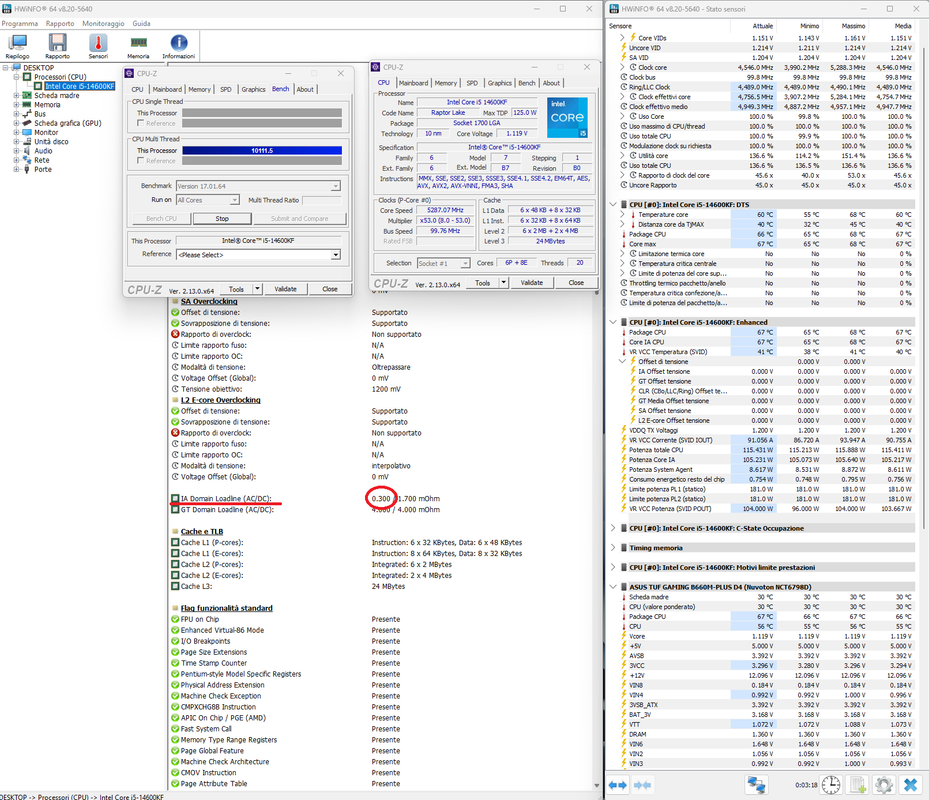This screenshot has width=929, height=800.
Task: Toggle Reference checkbox under CPU Single Thread
Action: coord(140,123)
